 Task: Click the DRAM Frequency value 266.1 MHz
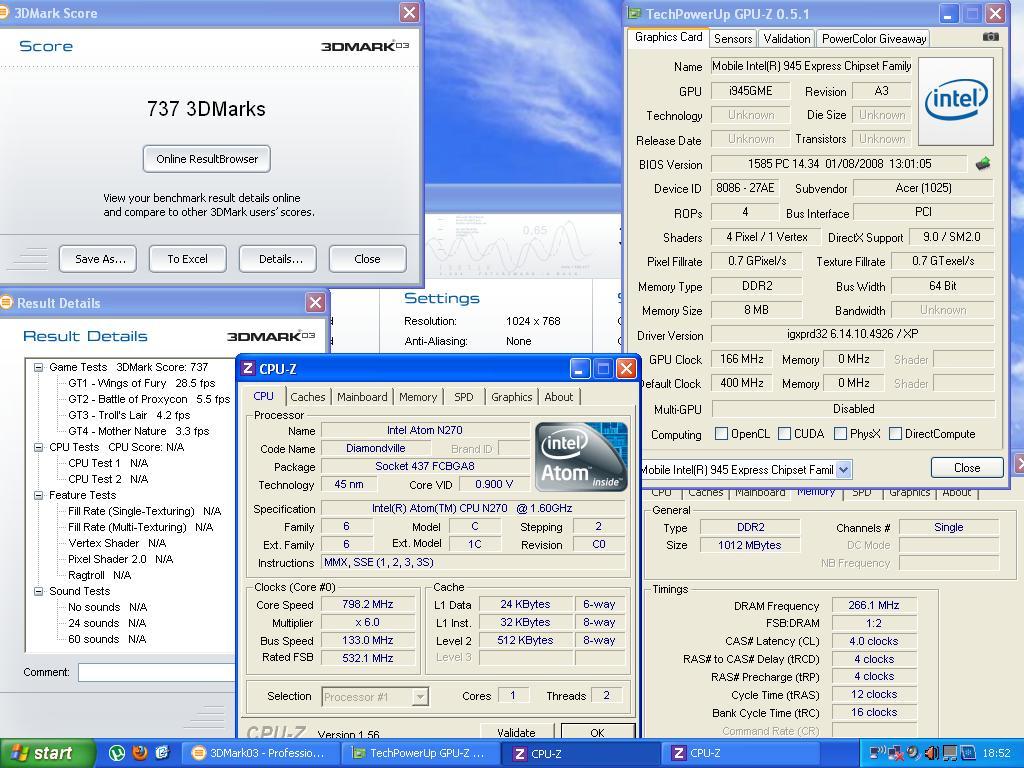pyautogui.click(x=874, y=605)
